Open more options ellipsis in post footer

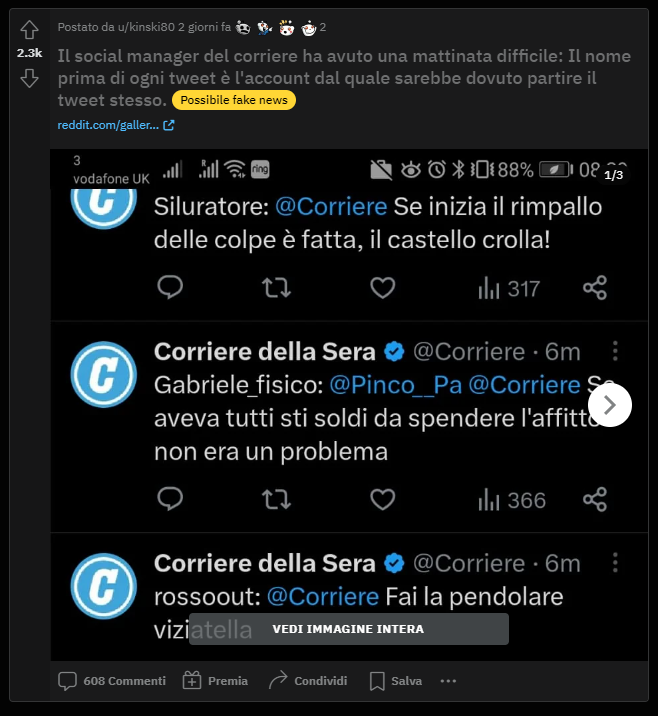448,681
